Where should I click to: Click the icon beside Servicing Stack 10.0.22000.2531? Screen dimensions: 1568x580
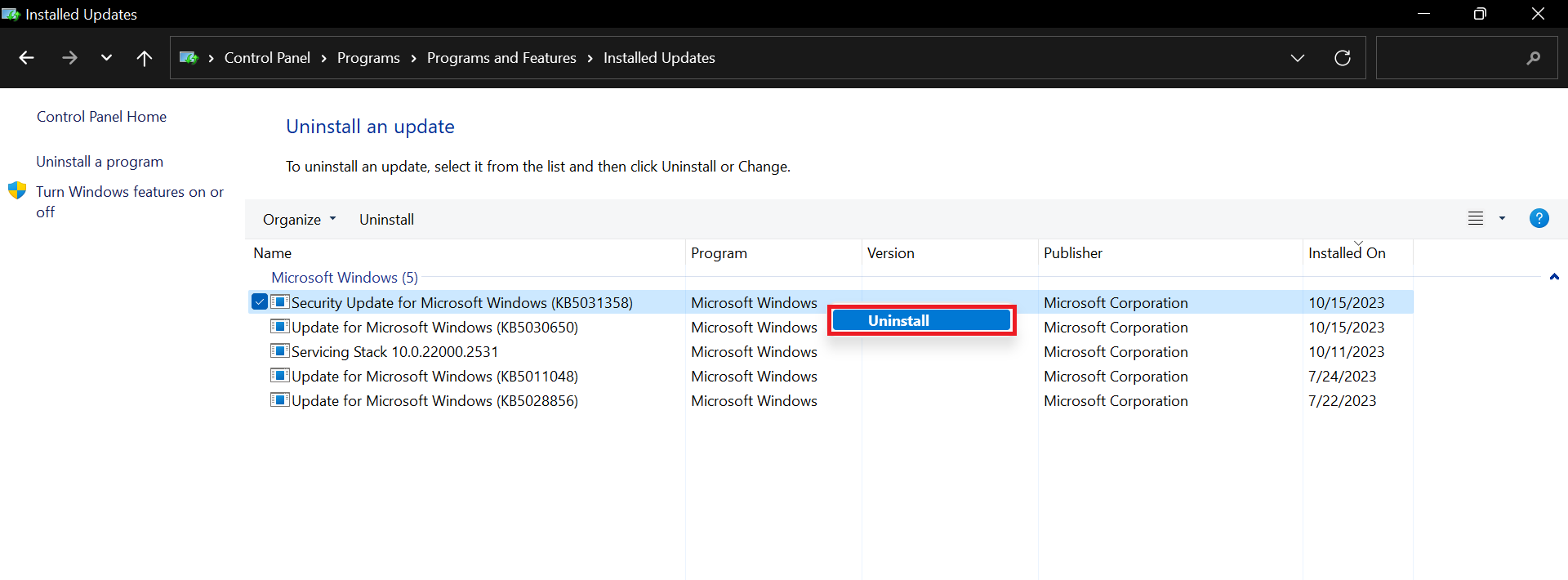[279, 351]
